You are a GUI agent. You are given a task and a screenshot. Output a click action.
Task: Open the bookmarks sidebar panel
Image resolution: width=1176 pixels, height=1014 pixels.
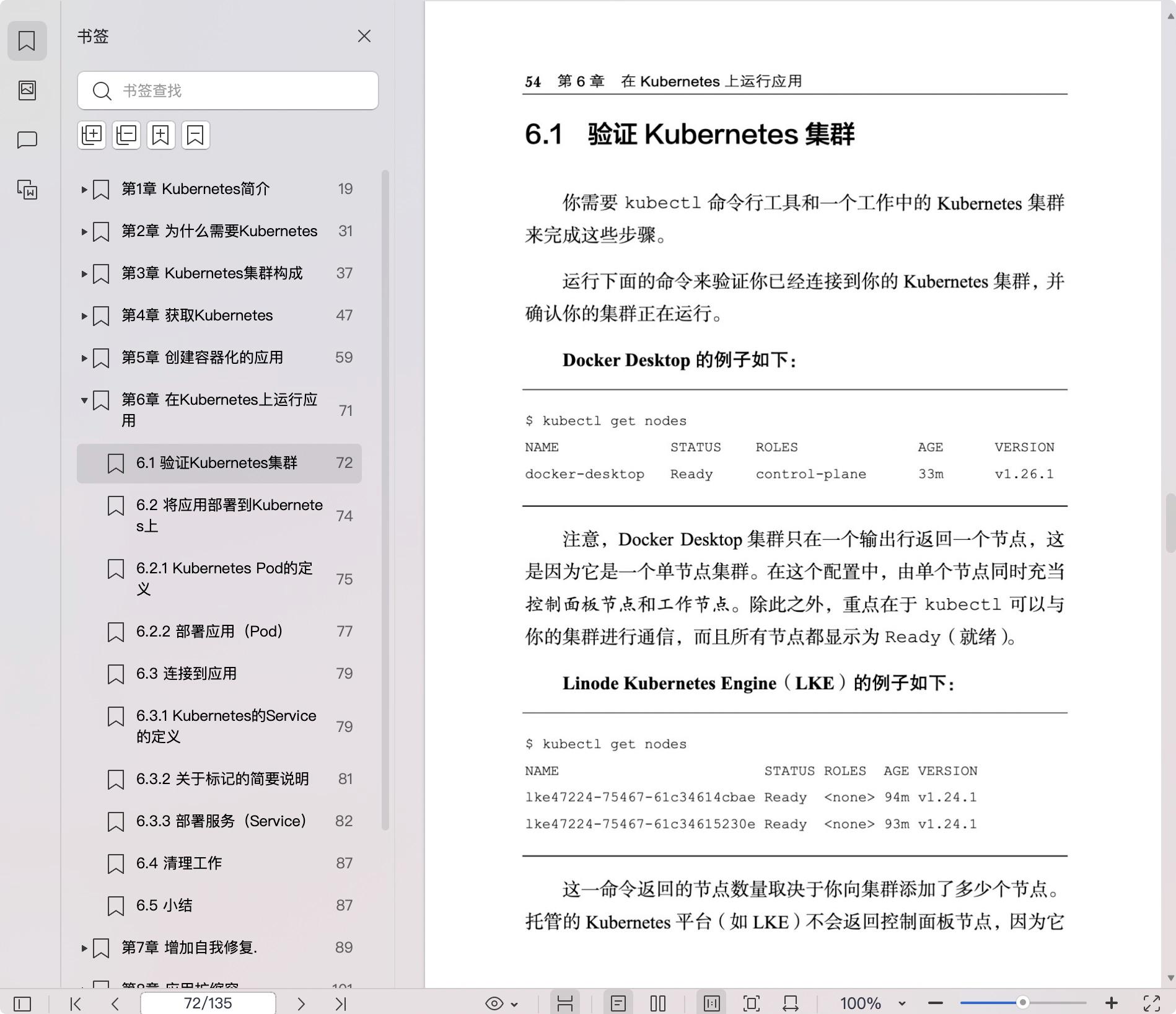coord(27,41)
